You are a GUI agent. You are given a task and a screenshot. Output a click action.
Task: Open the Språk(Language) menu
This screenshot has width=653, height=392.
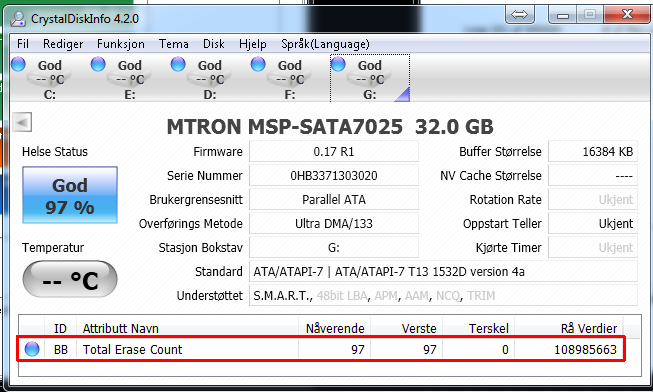point(325,44)
